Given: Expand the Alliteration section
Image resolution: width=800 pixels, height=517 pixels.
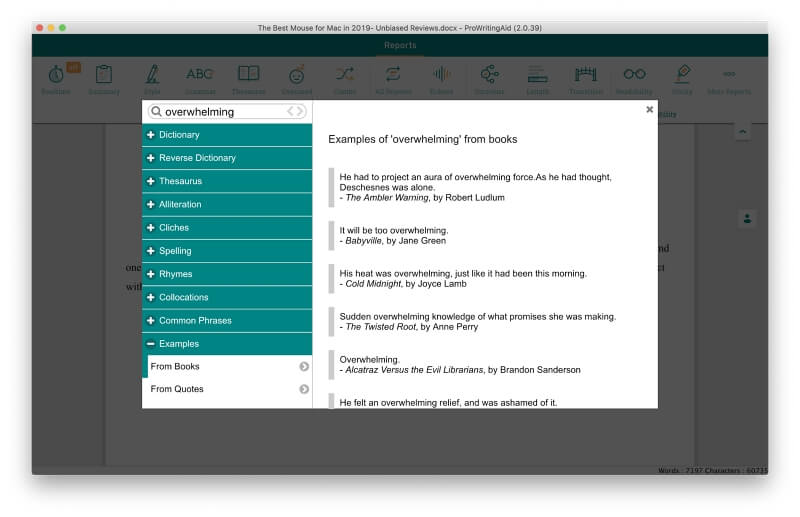Looking at the screenshot, I should (227, 204).
